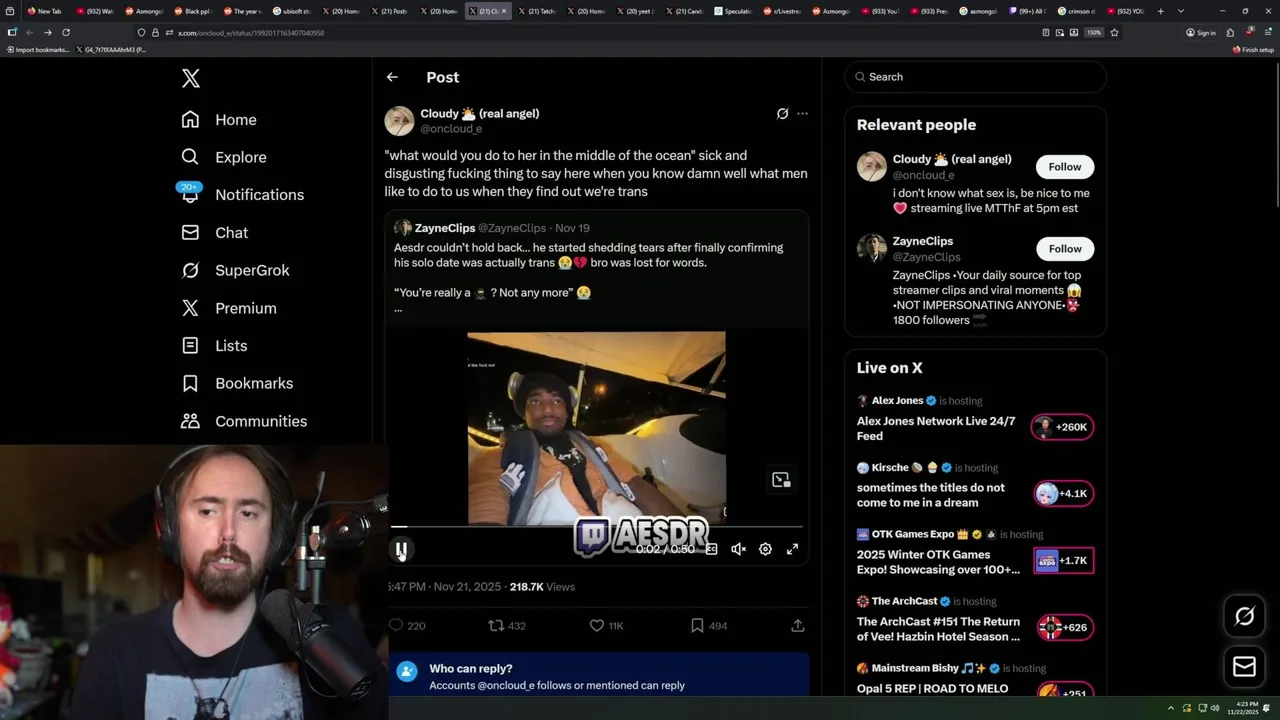Open the Notifications page
Image resolution: width=1280 pixels, height=720 pixels.
click(242, 195)
